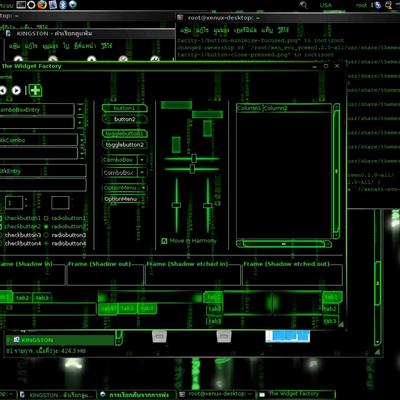Open the Bluetooth icon in top panel
Viewport: 400px width, 400px height.
62,5
